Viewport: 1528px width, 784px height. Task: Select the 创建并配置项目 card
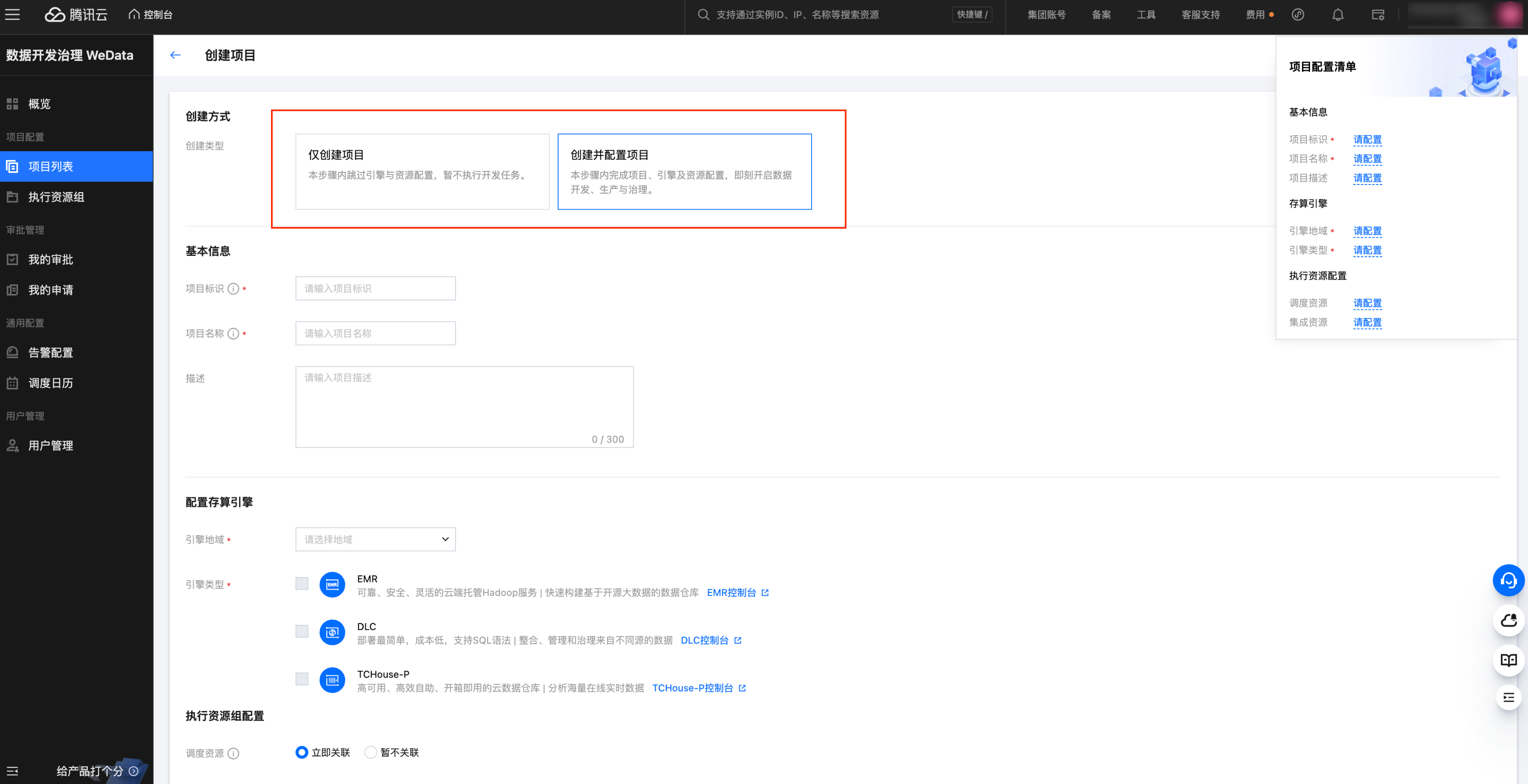(685, 172)
